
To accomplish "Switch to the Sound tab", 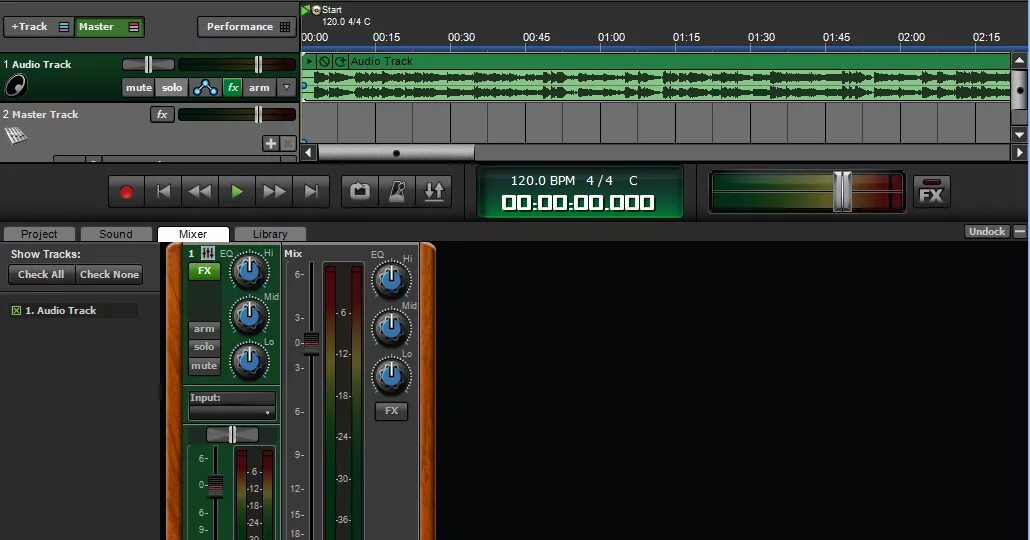I will (116, 234).
